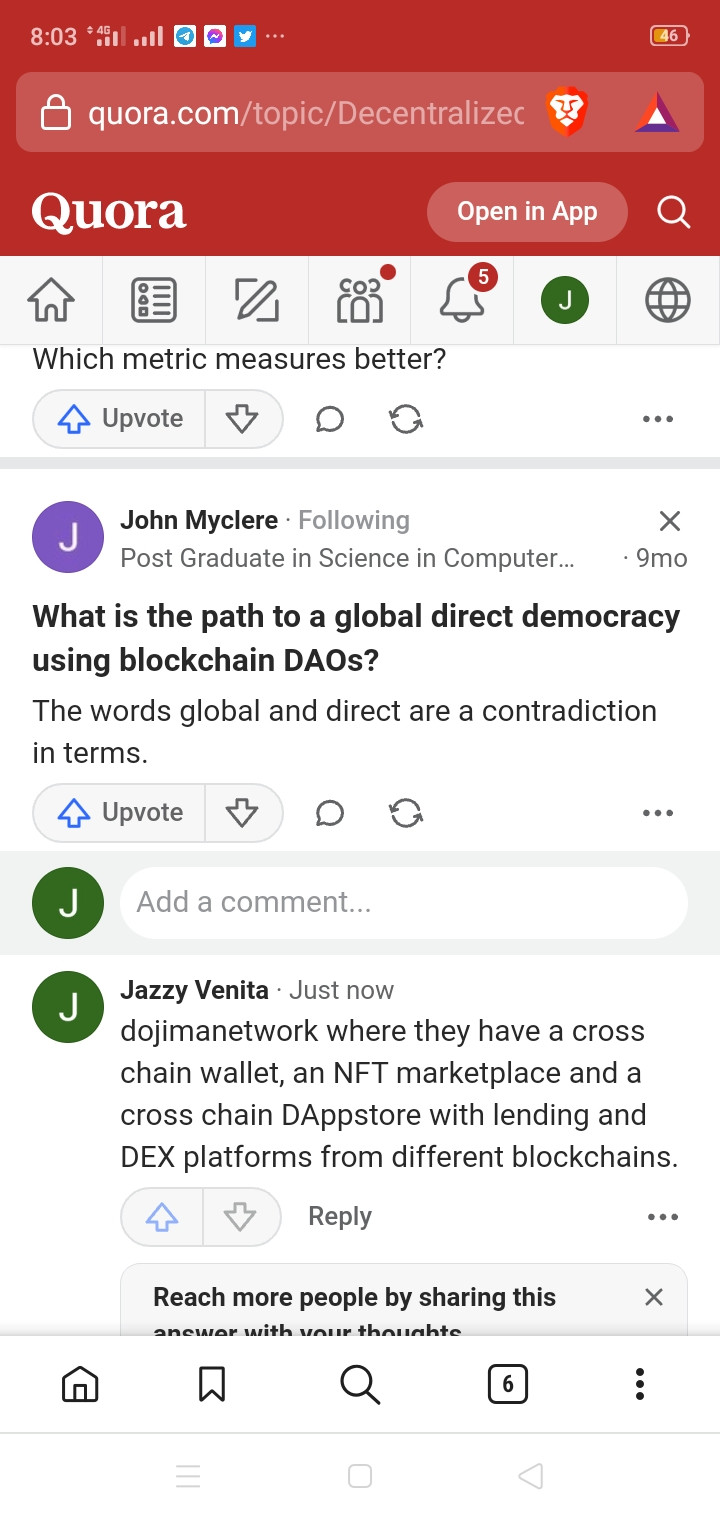Downvote John Myclere's answer
The image size is (720, 1520).
tap(242, 813)
